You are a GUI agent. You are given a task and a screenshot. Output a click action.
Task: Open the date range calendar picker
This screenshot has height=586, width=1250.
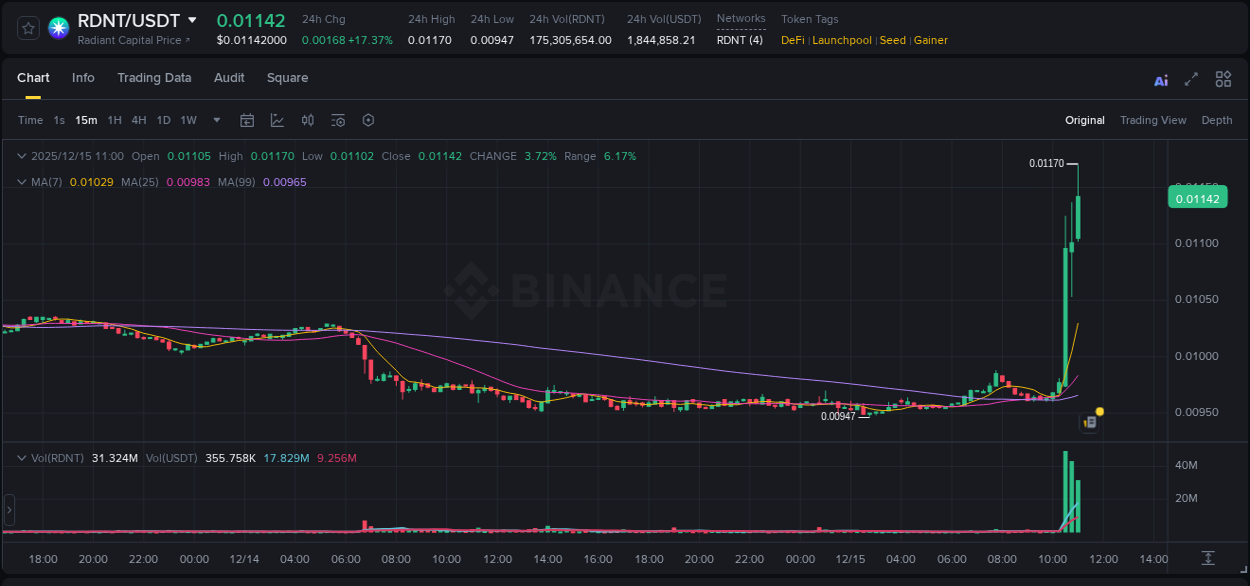(247, 120)
